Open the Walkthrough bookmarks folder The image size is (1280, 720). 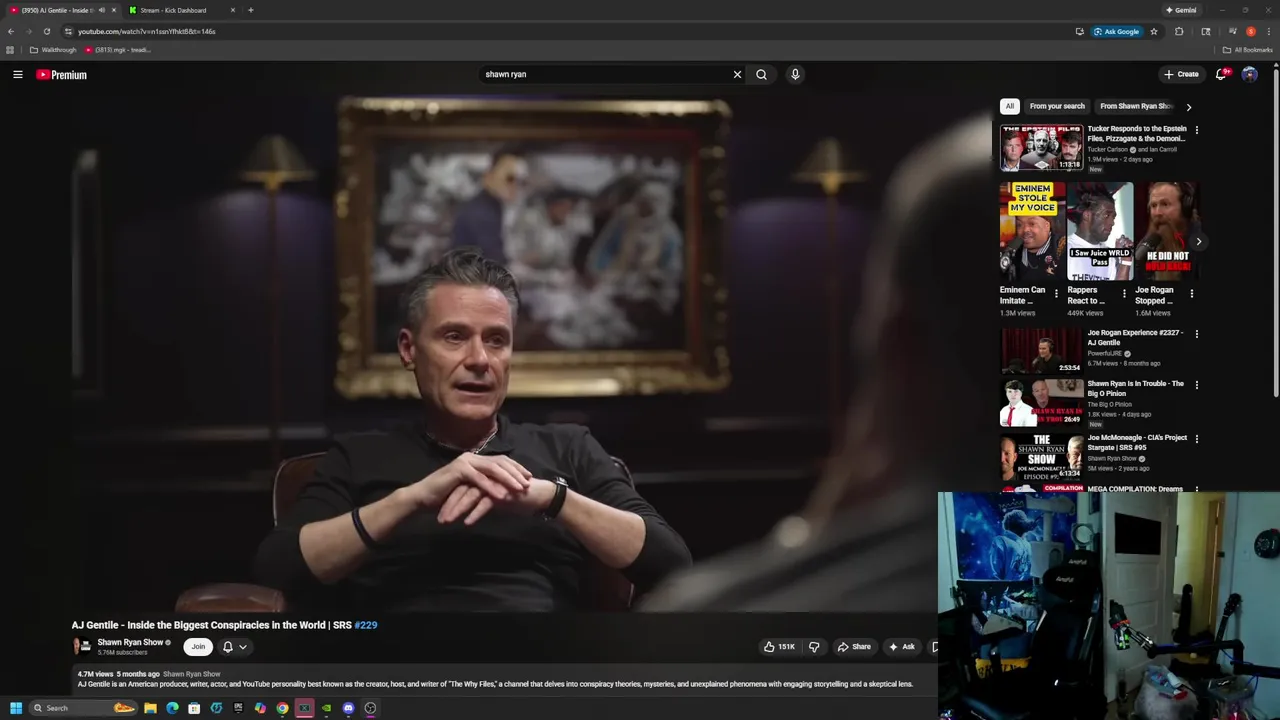pos(53,50)
